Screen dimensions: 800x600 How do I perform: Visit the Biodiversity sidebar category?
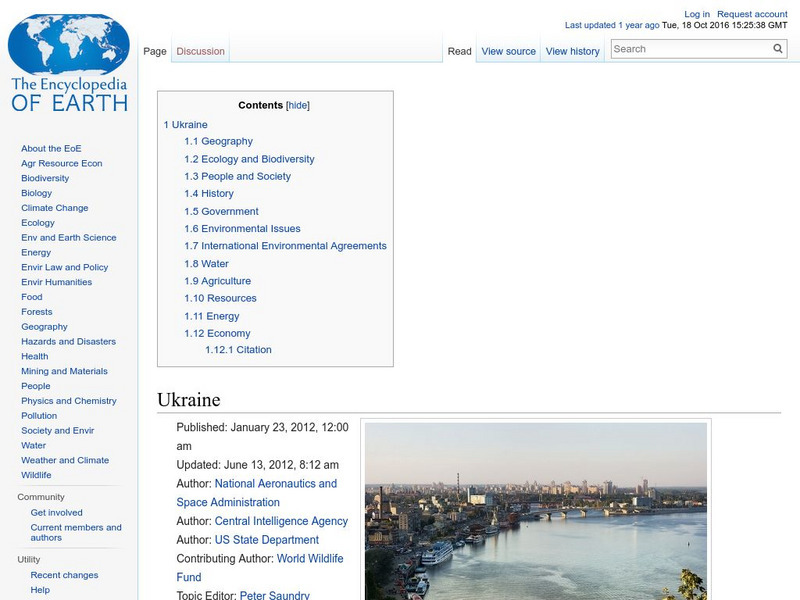pyautogui.click(x=44, y=177)
